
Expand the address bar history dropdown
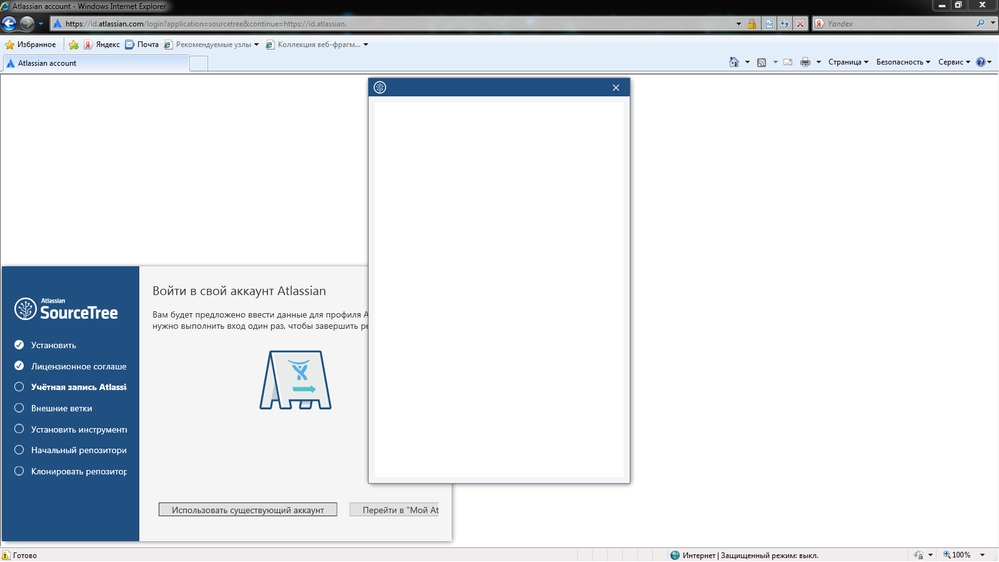click(x=738, y=24)
